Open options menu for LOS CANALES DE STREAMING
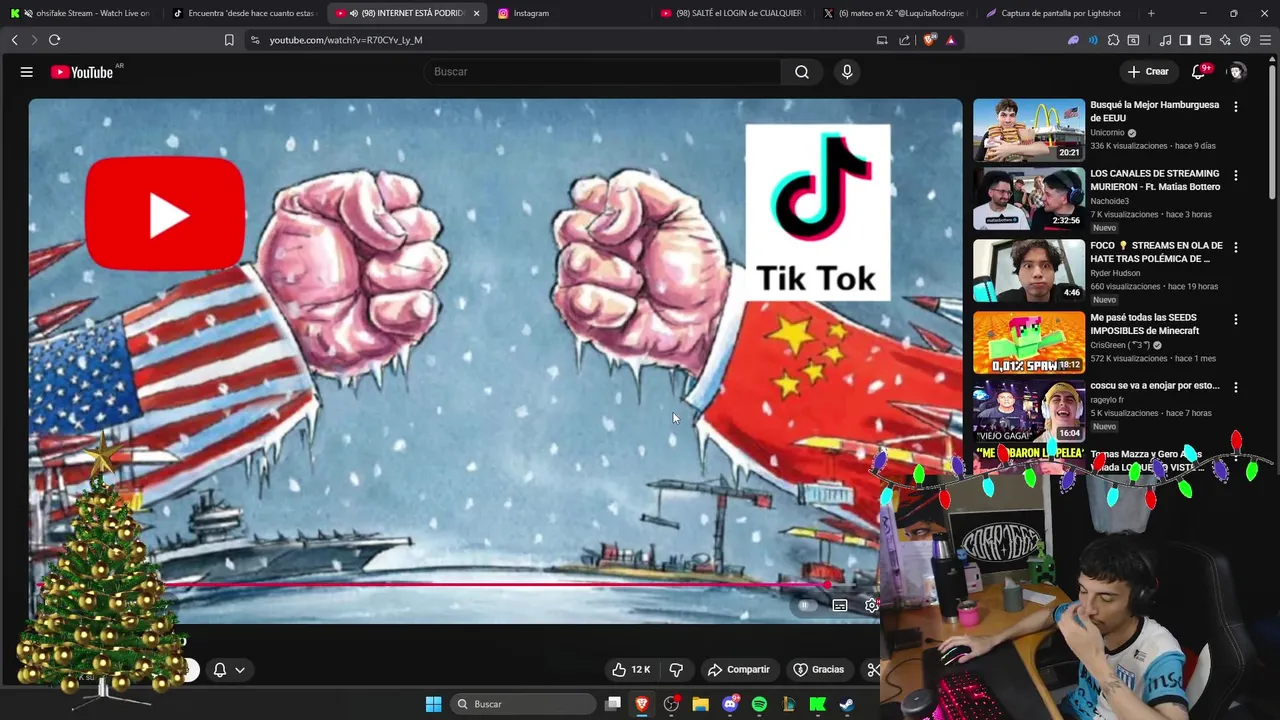The height and width of the screenshot is (720, 1280). 1236,175
